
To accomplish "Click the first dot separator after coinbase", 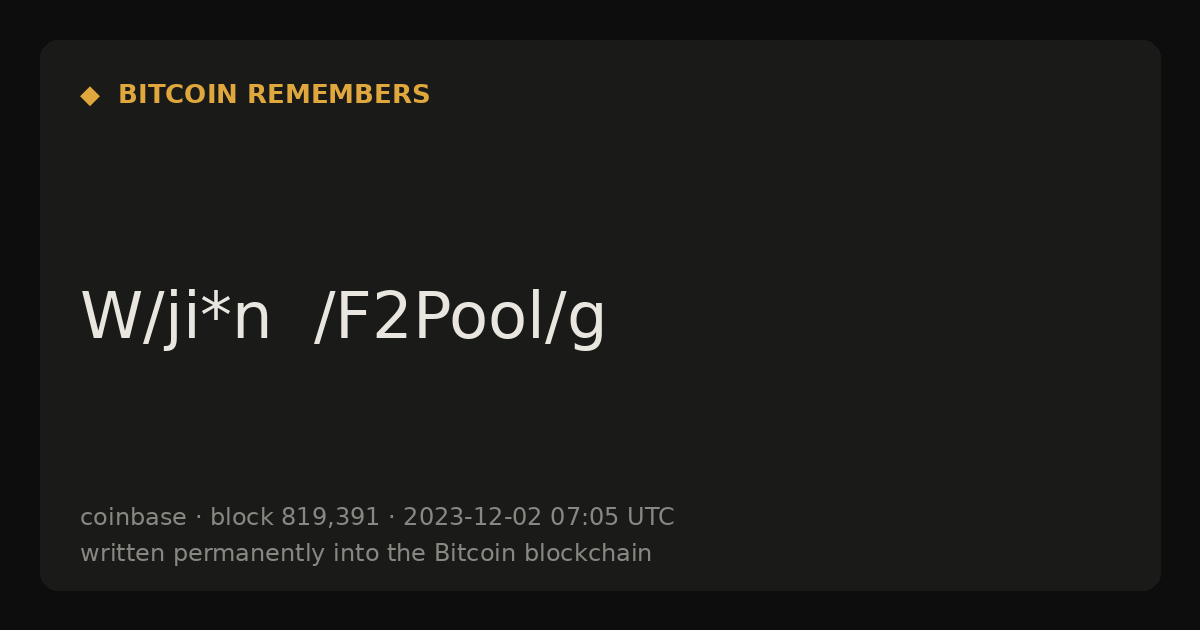I will (x=198, y=518).
